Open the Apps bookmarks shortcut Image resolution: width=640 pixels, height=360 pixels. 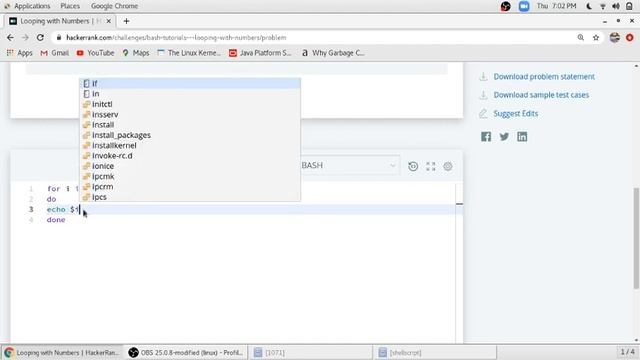[x=20, y=53]
